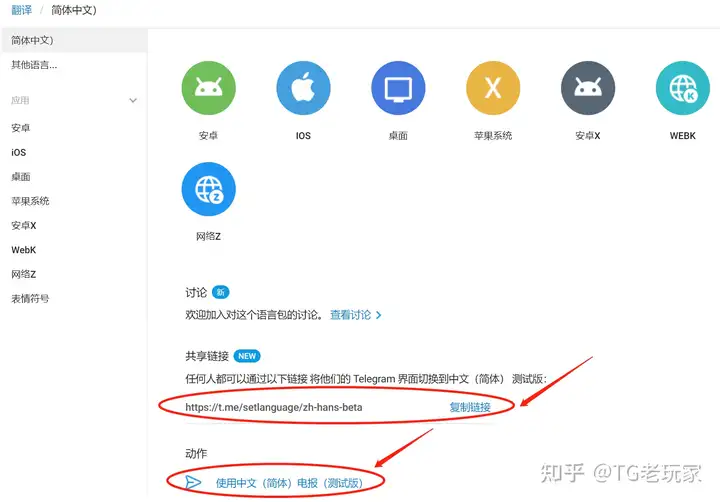Click the paper plane icon under 动作
The width and height of the screenshot is (720, 502).
193,482
